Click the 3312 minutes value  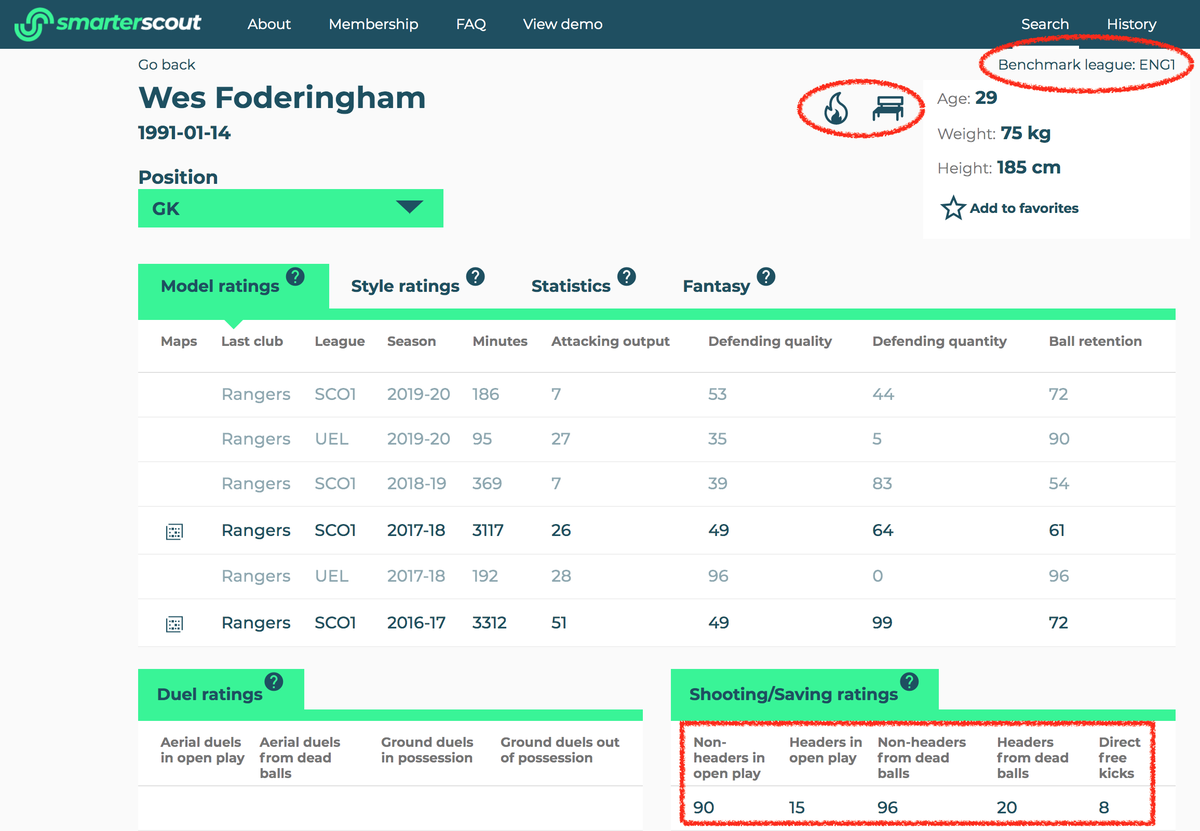click(x=489, y=623)
